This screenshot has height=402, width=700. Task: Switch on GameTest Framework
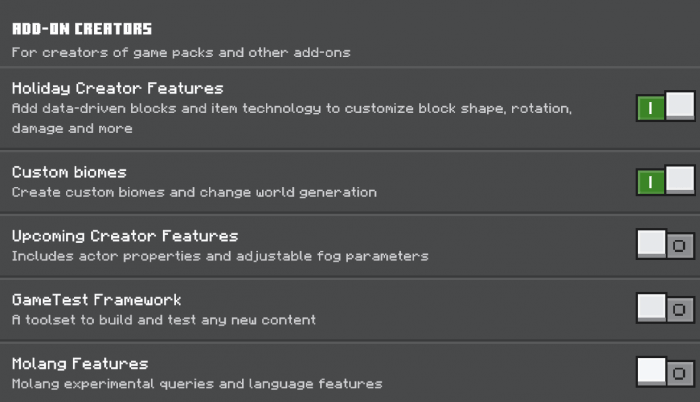pyautogui.click(x=665, y=309)
